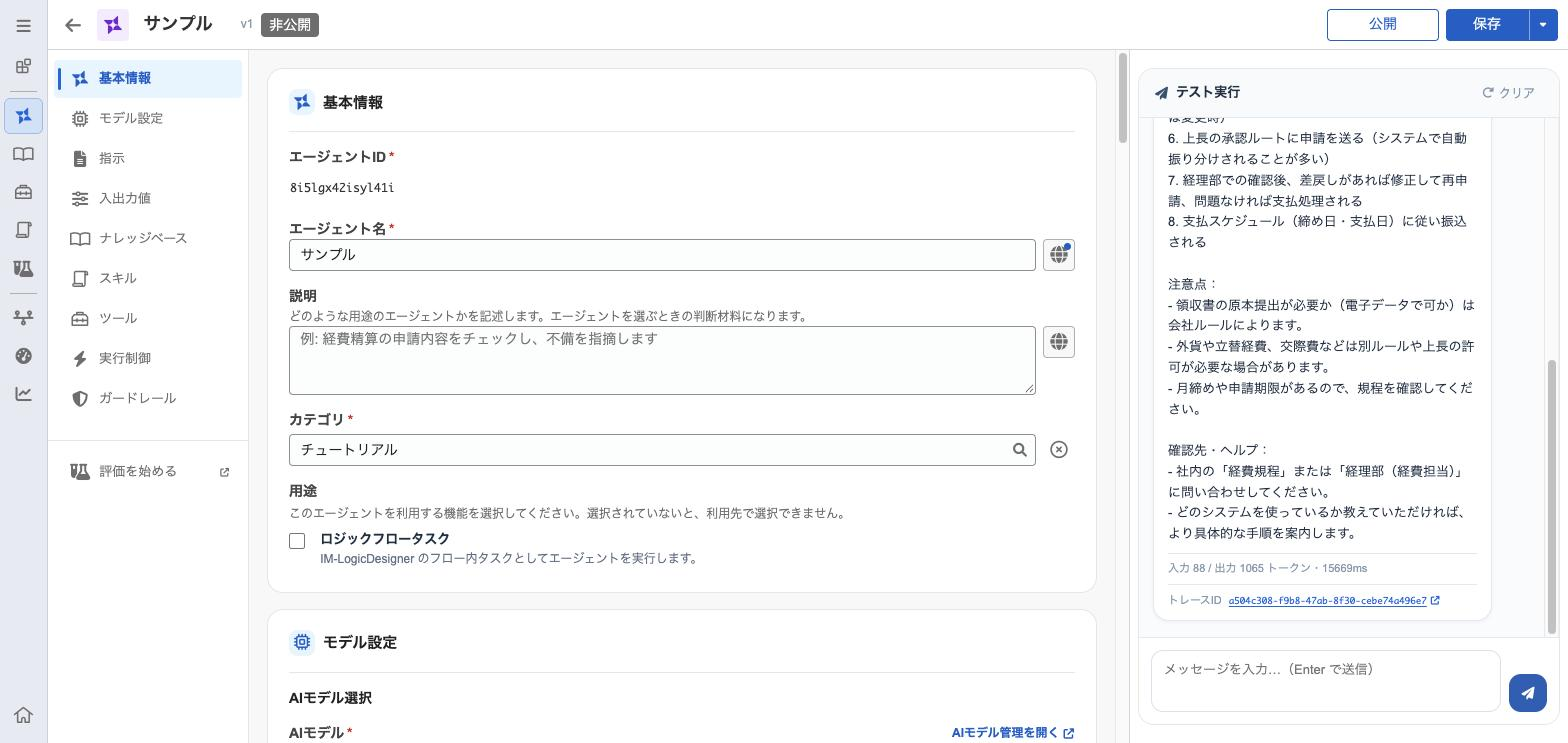Click the back arrow beside サンプル title
The width and height of the screenshot is (1568, 743).
[x=73, y=25]
